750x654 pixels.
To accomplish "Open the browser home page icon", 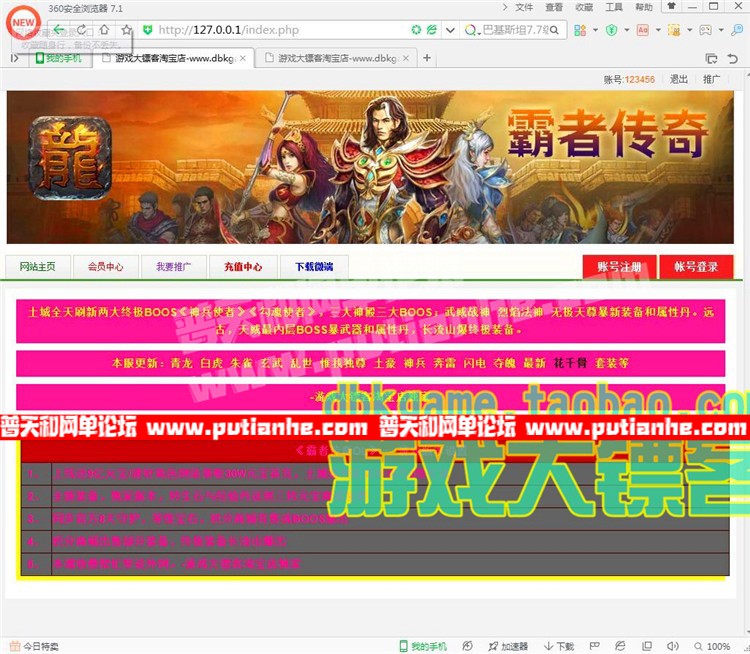I will point(104,30).
